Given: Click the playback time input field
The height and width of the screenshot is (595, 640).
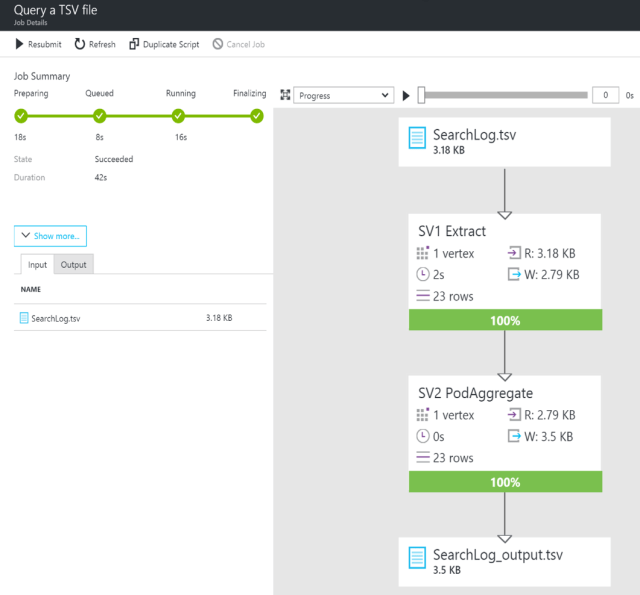Looking at the screenshot, I should point(605,95).
